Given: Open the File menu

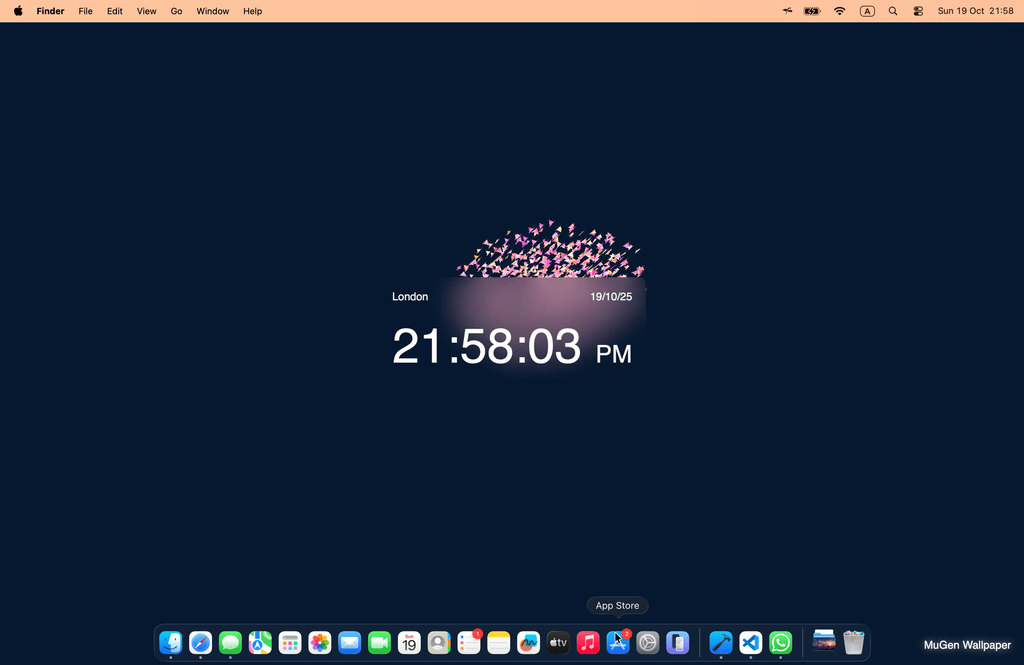Looking at the screenshot, I should pyautogui.click(x=86, y=11).
